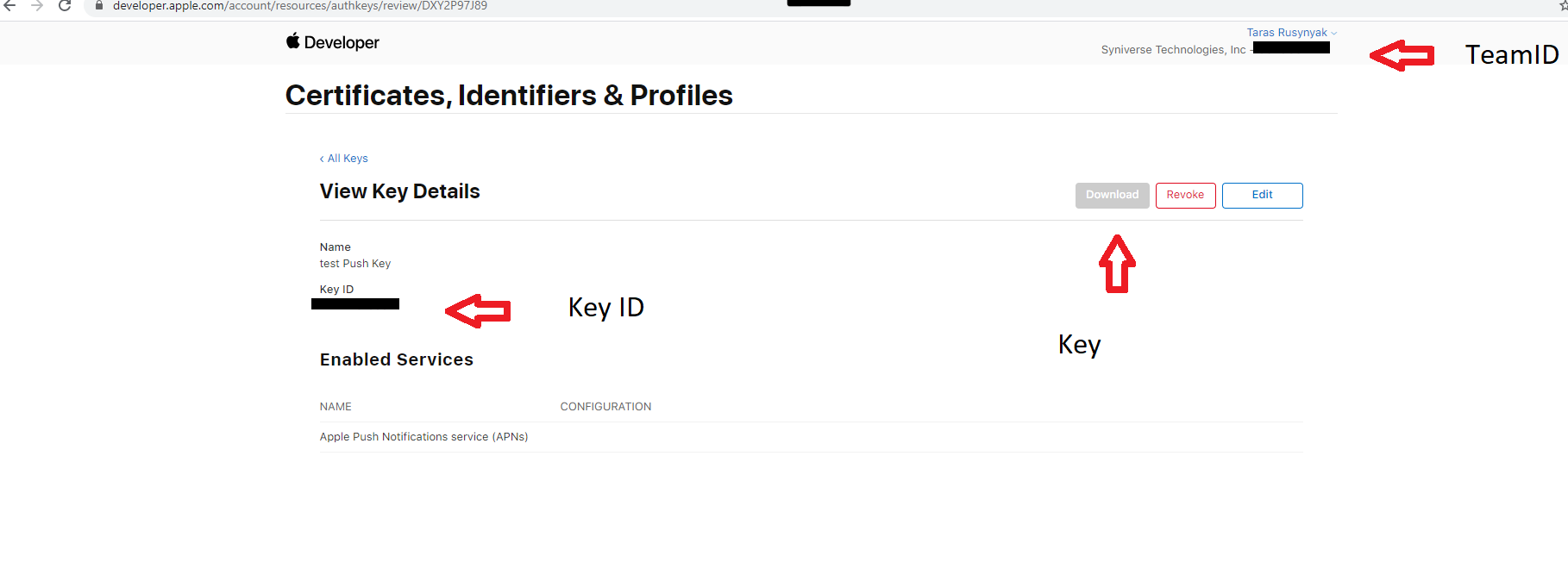The height and width of the screenshot is (581, 1568).
Task: Reload the page with the refresh icon
Action: (x=65, y=5)
